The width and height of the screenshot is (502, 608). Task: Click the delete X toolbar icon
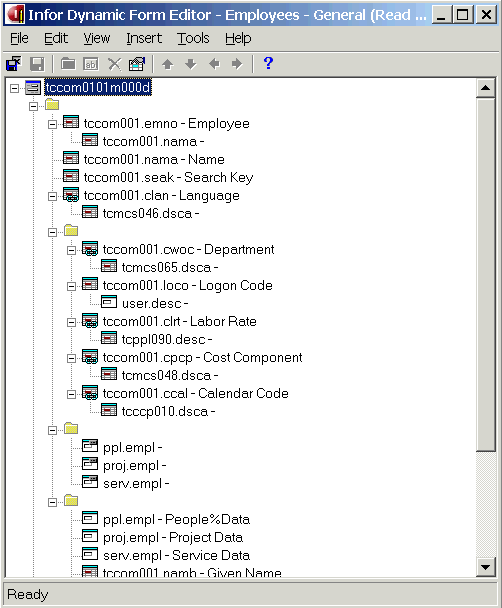114,64
